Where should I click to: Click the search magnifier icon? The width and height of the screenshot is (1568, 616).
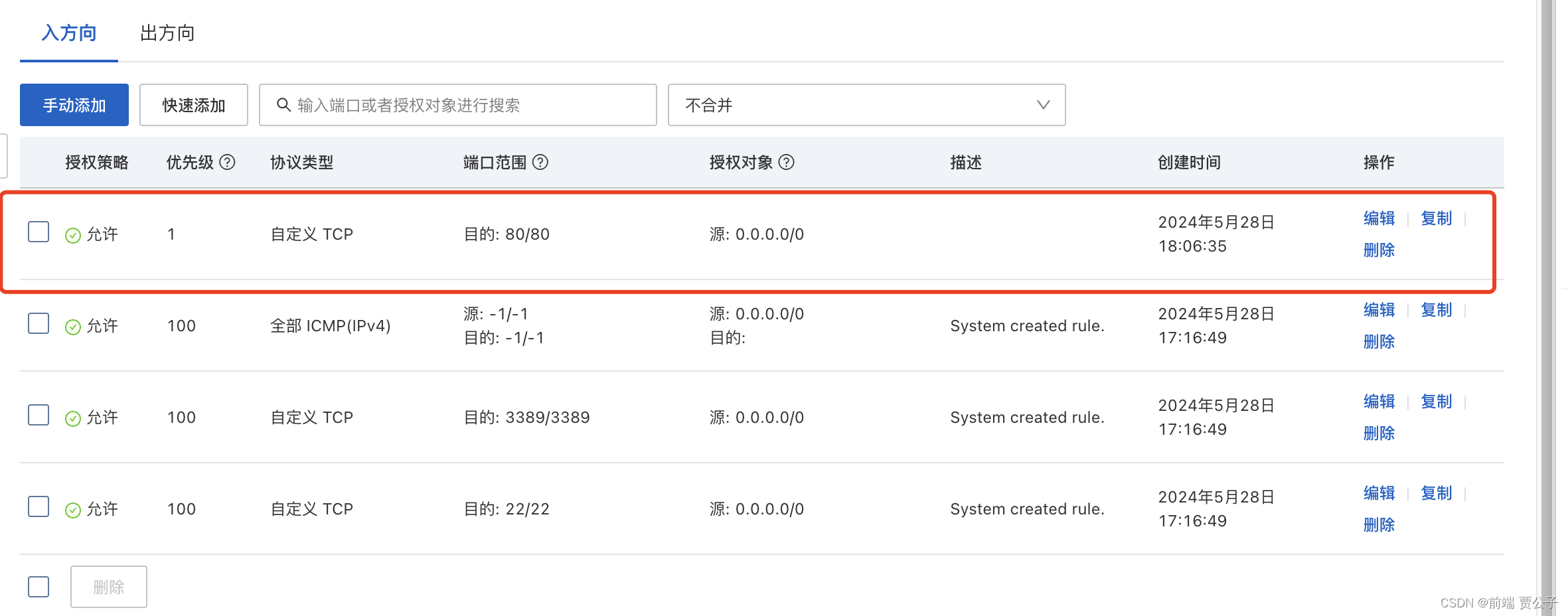tap(283, 105)
